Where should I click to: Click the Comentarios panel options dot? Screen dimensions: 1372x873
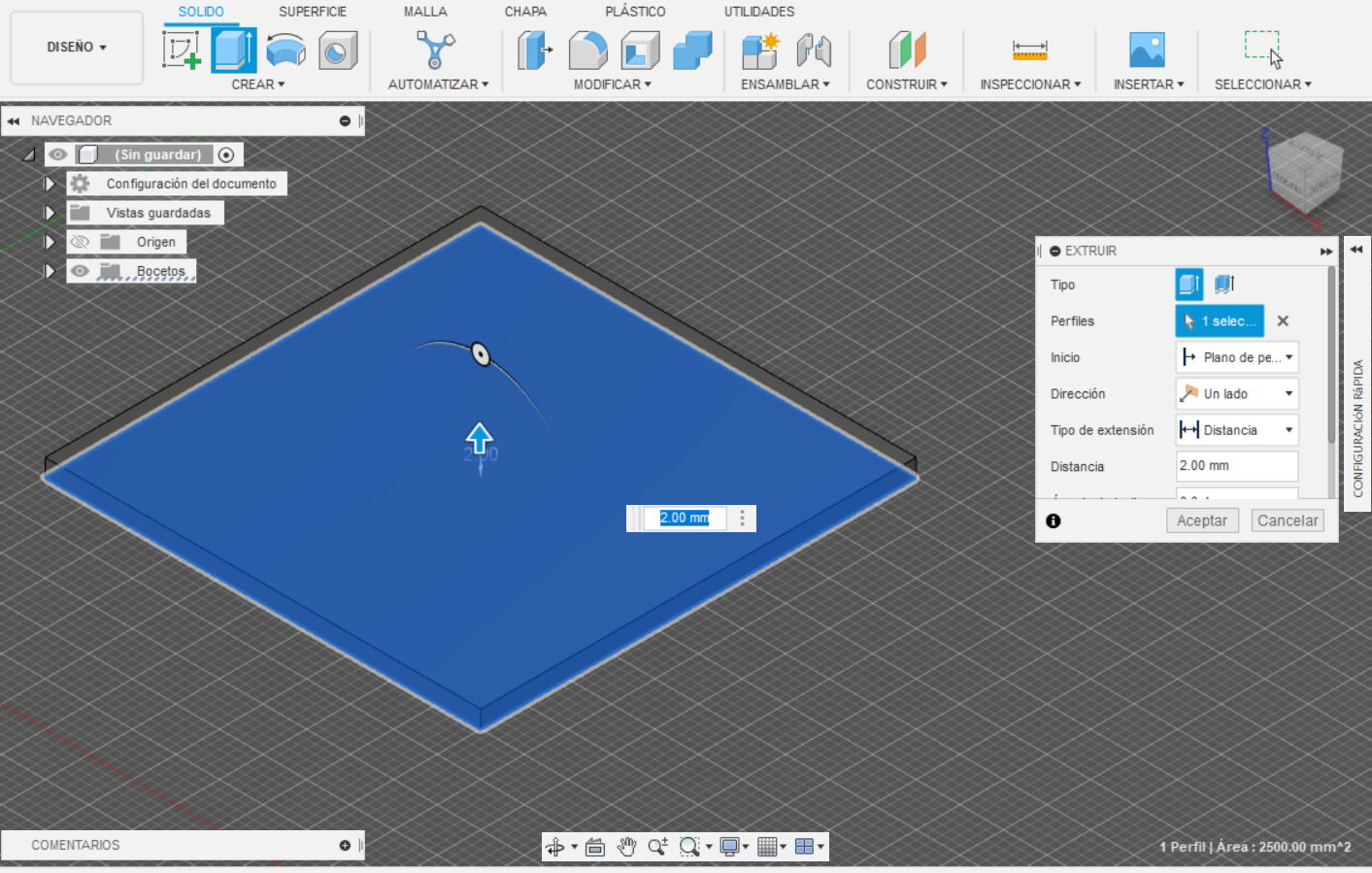tap(345, 846)
